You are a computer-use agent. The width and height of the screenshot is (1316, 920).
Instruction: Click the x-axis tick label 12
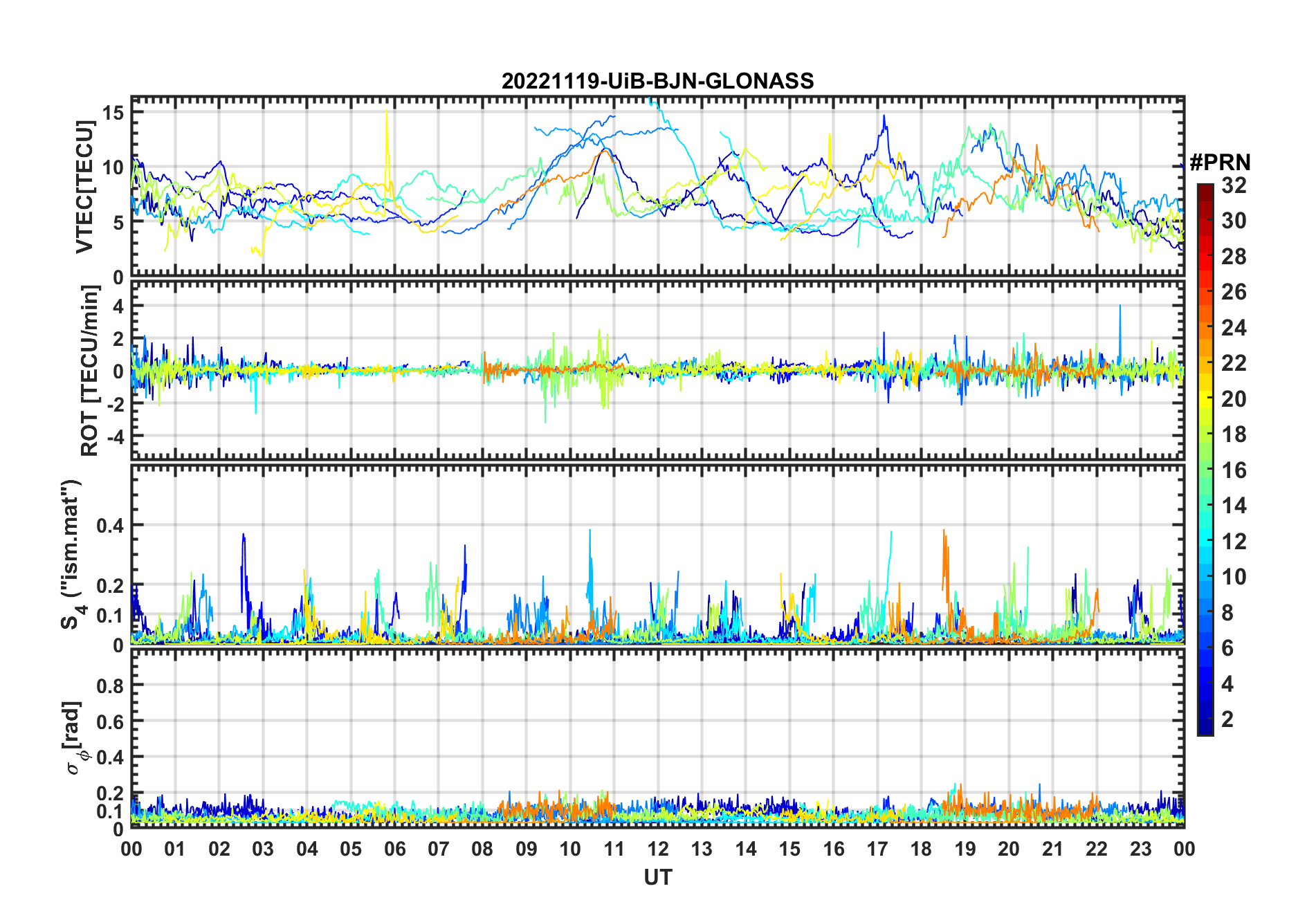click(x=657, y=849)
